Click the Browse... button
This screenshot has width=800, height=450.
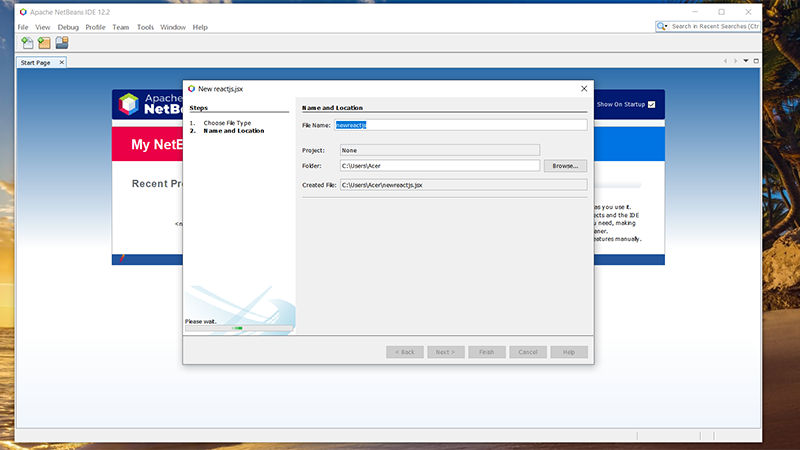click(565, 166)
